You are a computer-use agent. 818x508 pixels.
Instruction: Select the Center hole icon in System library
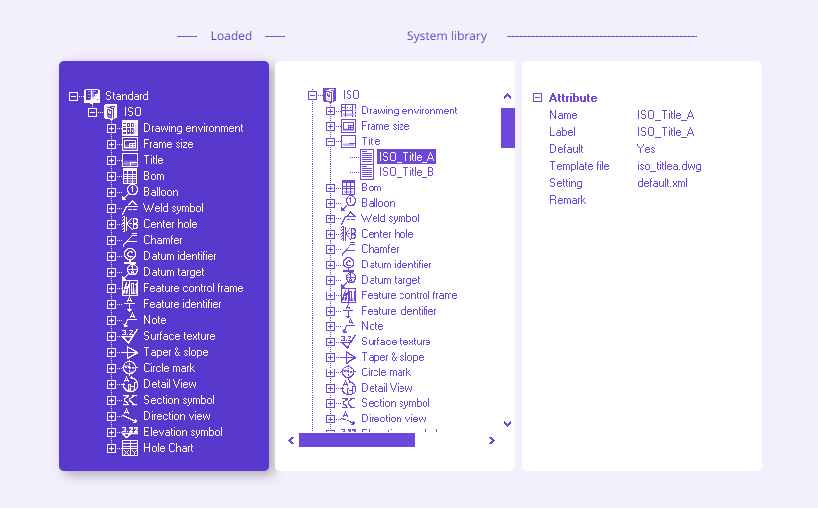point(348,234)
